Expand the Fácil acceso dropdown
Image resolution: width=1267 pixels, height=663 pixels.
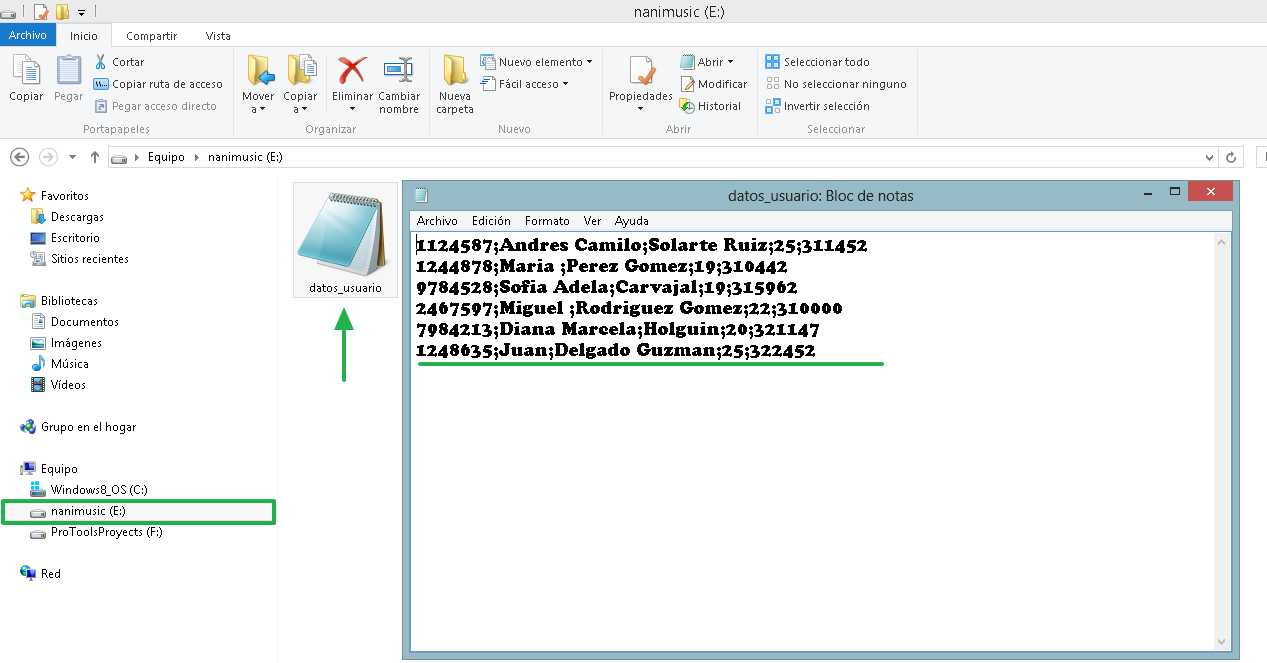(525, 84)
